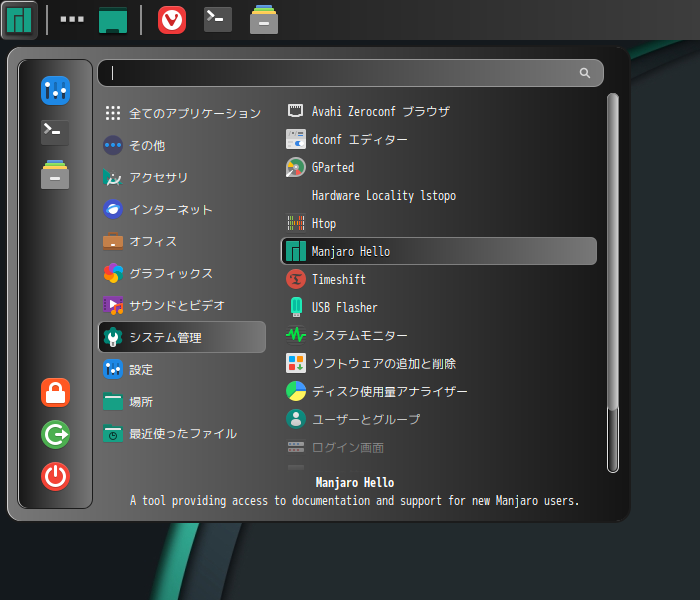Open ソフトウェアの追加と削除
The image size is (700, 600).
439,363
